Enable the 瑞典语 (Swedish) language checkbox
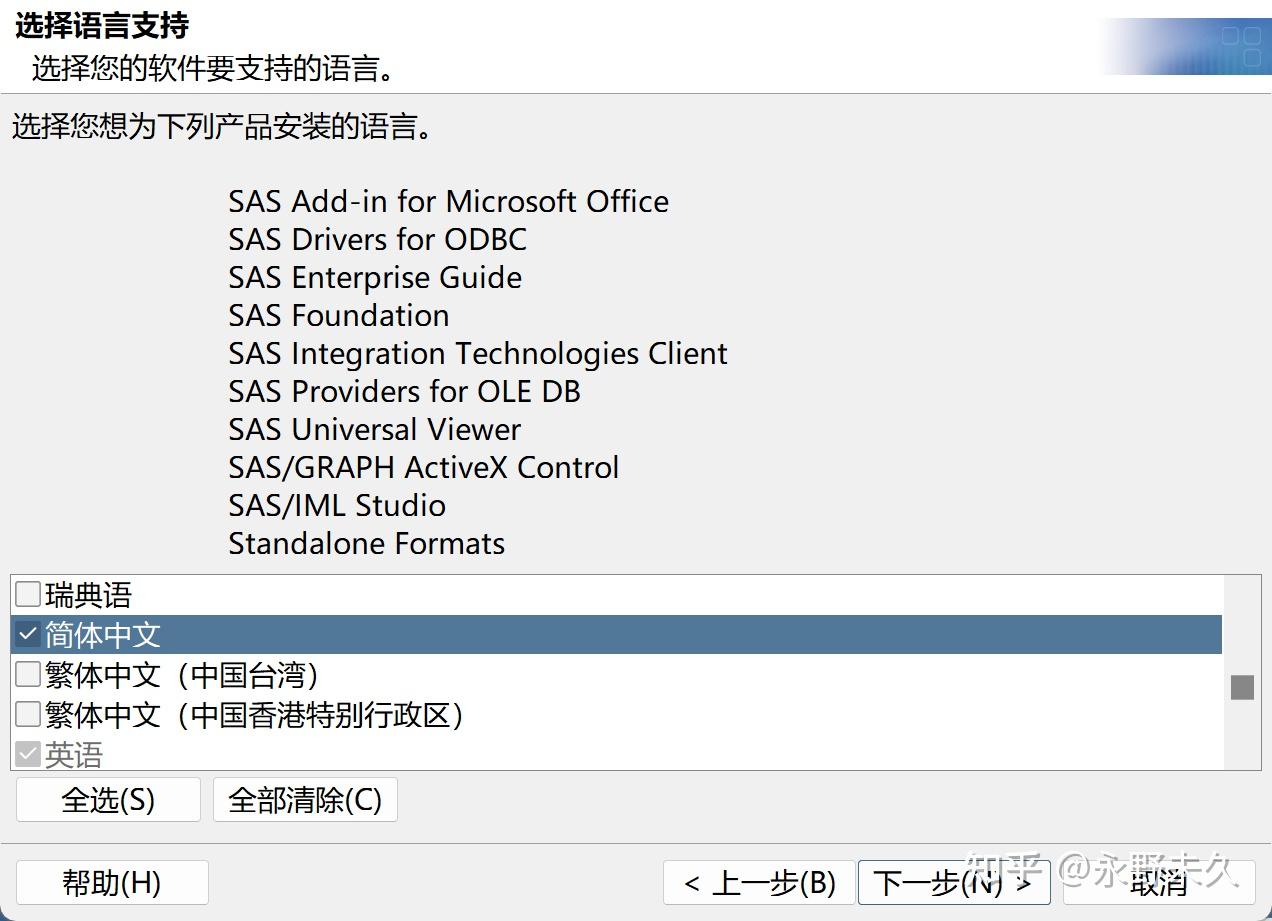1272x921 pixels. point(27,594)
